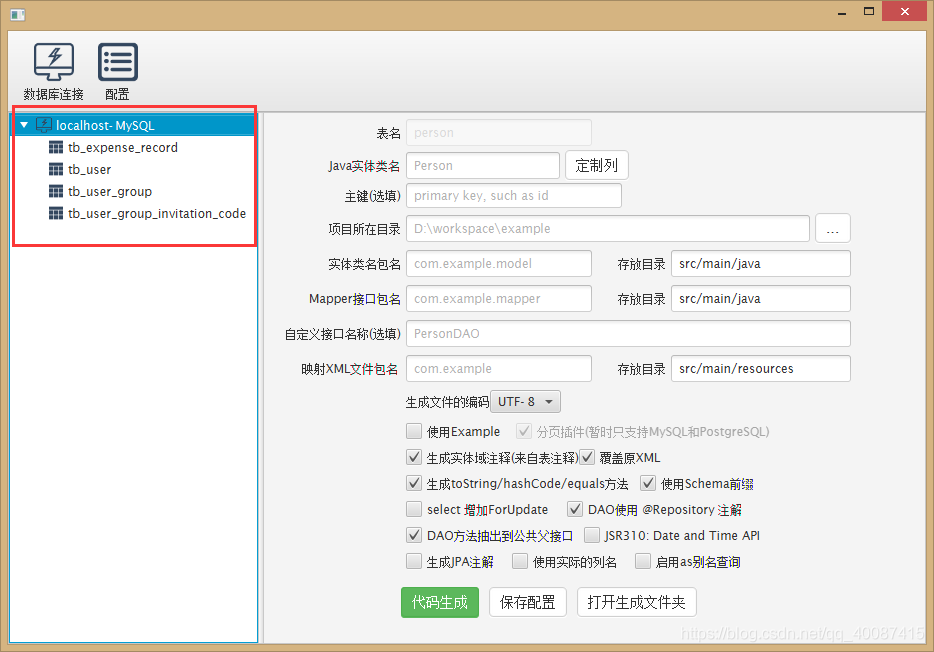Click the table icon beside tb_user
Viewport: 934px width, 652px height.
[x=57, y=169]
